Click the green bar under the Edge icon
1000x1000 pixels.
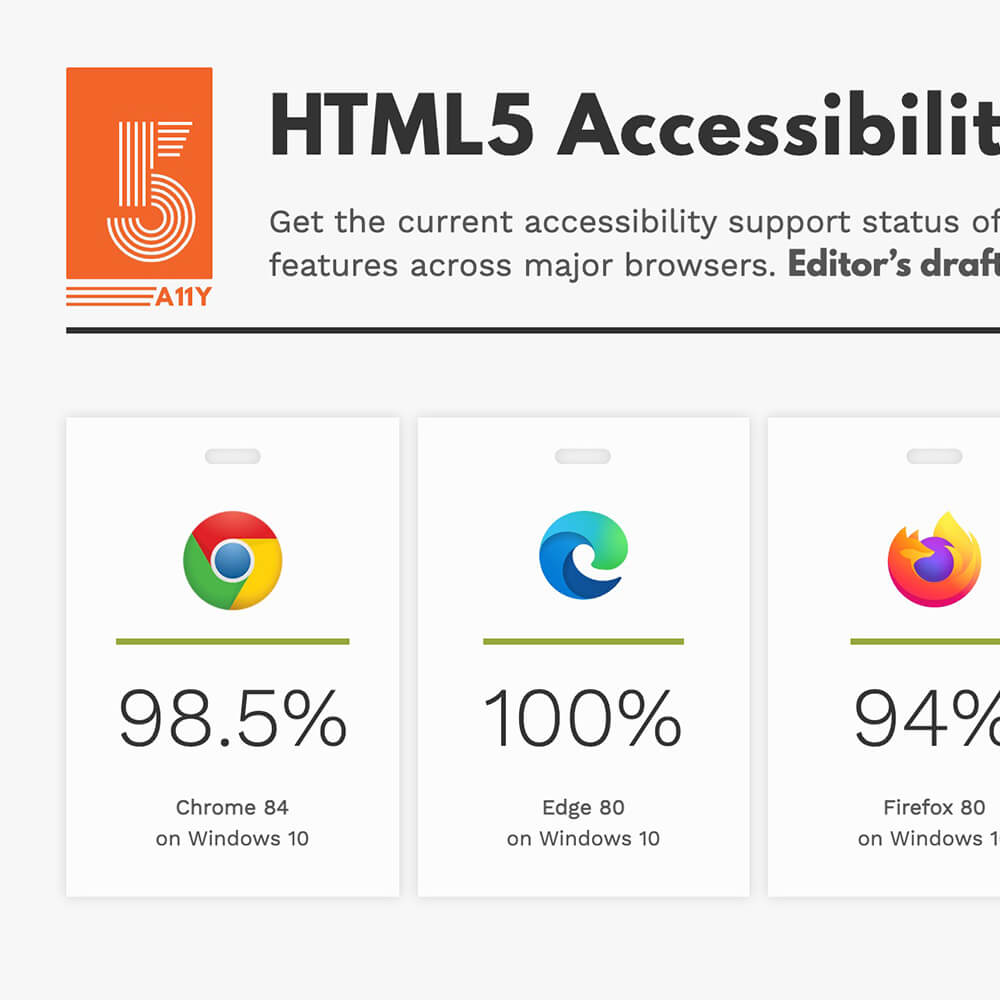click(583, 641)
